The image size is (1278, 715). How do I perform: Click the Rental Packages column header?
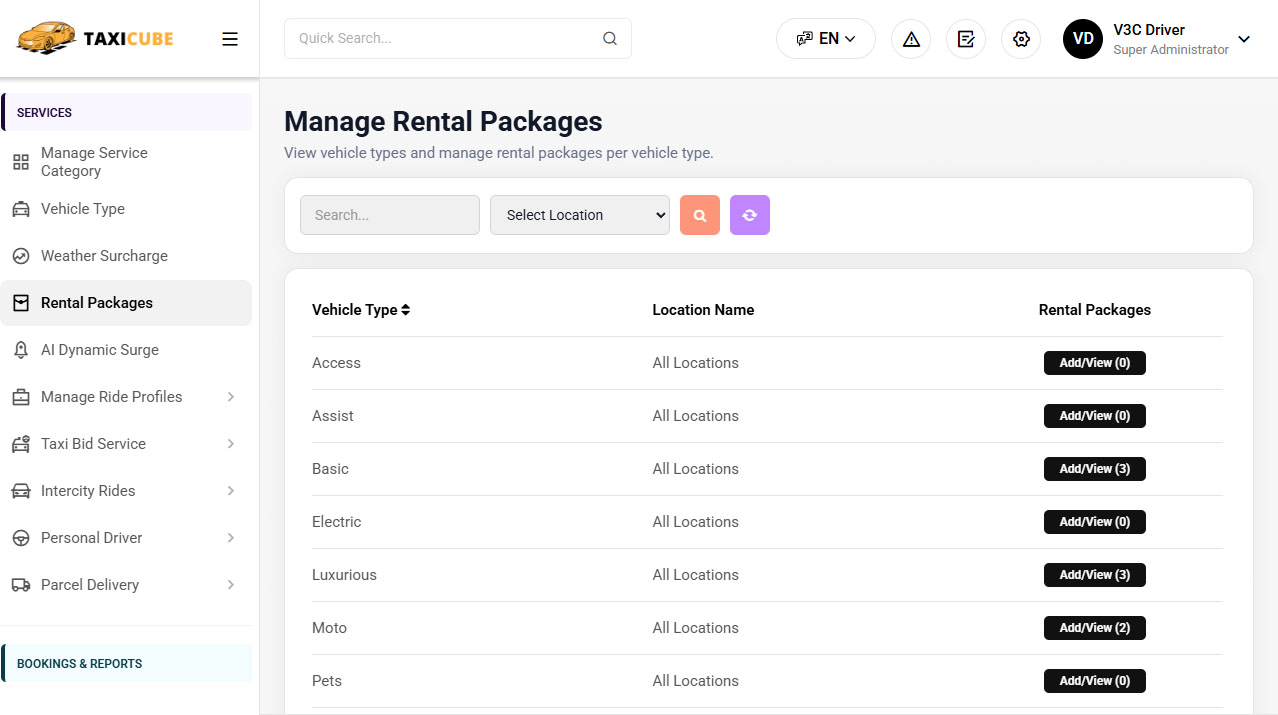point(1095,310)
